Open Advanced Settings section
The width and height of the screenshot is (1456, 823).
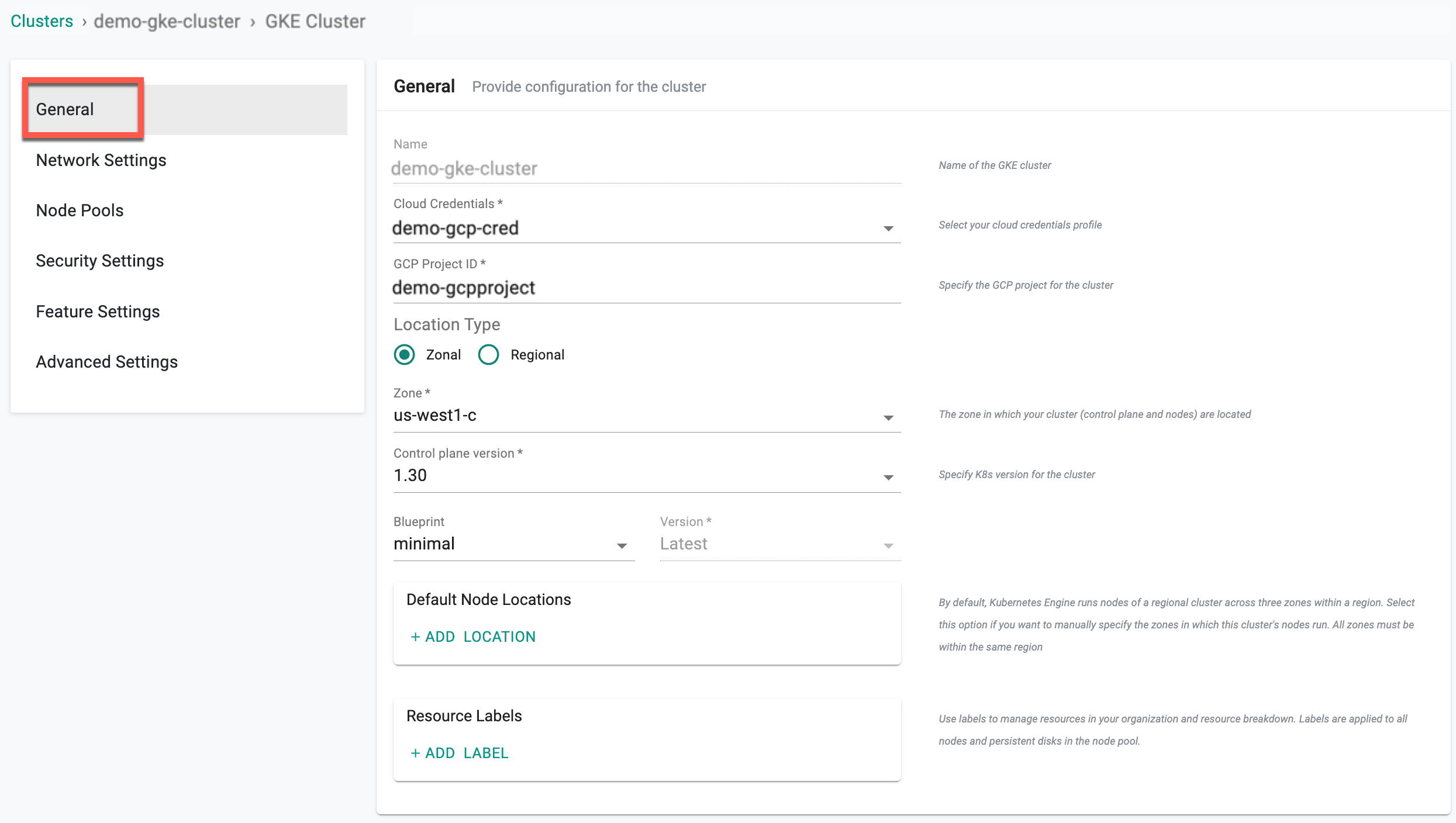107,362
